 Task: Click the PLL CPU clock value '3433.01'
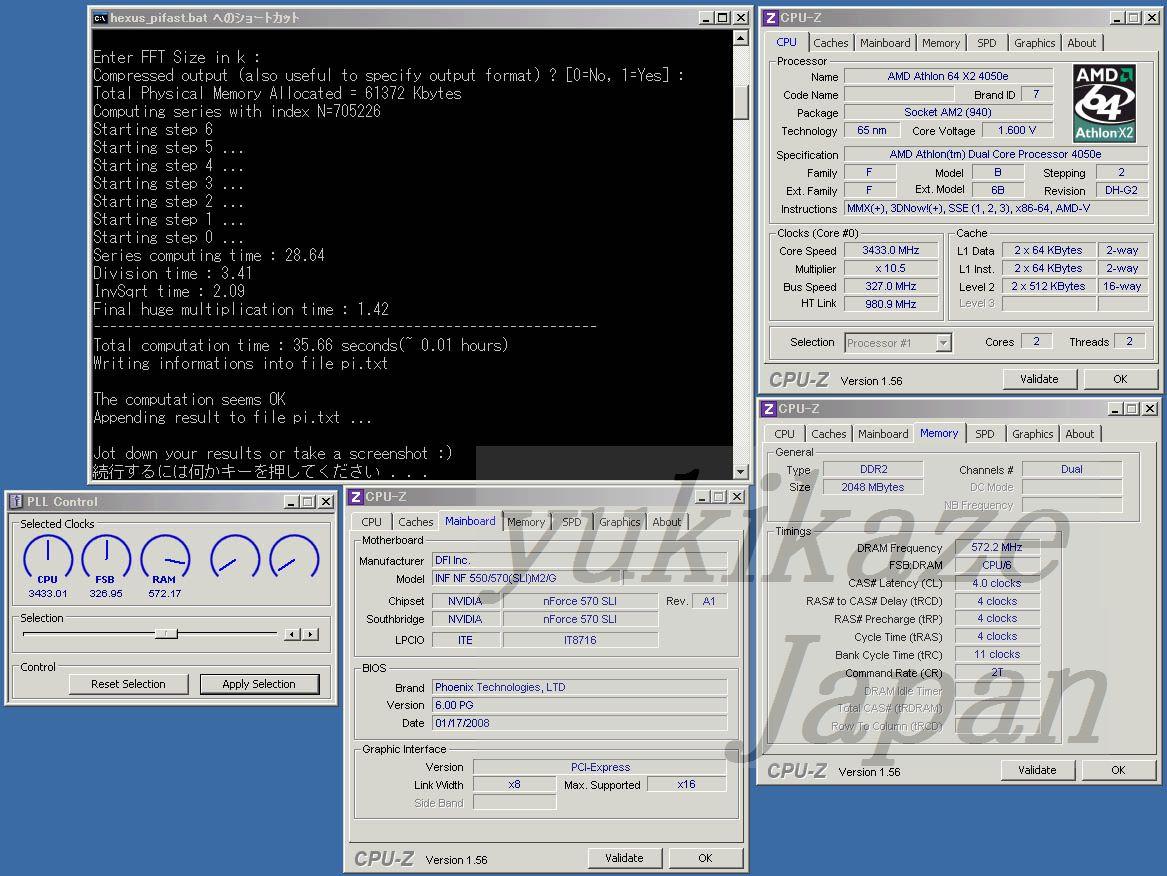click(x=48, y=594)
